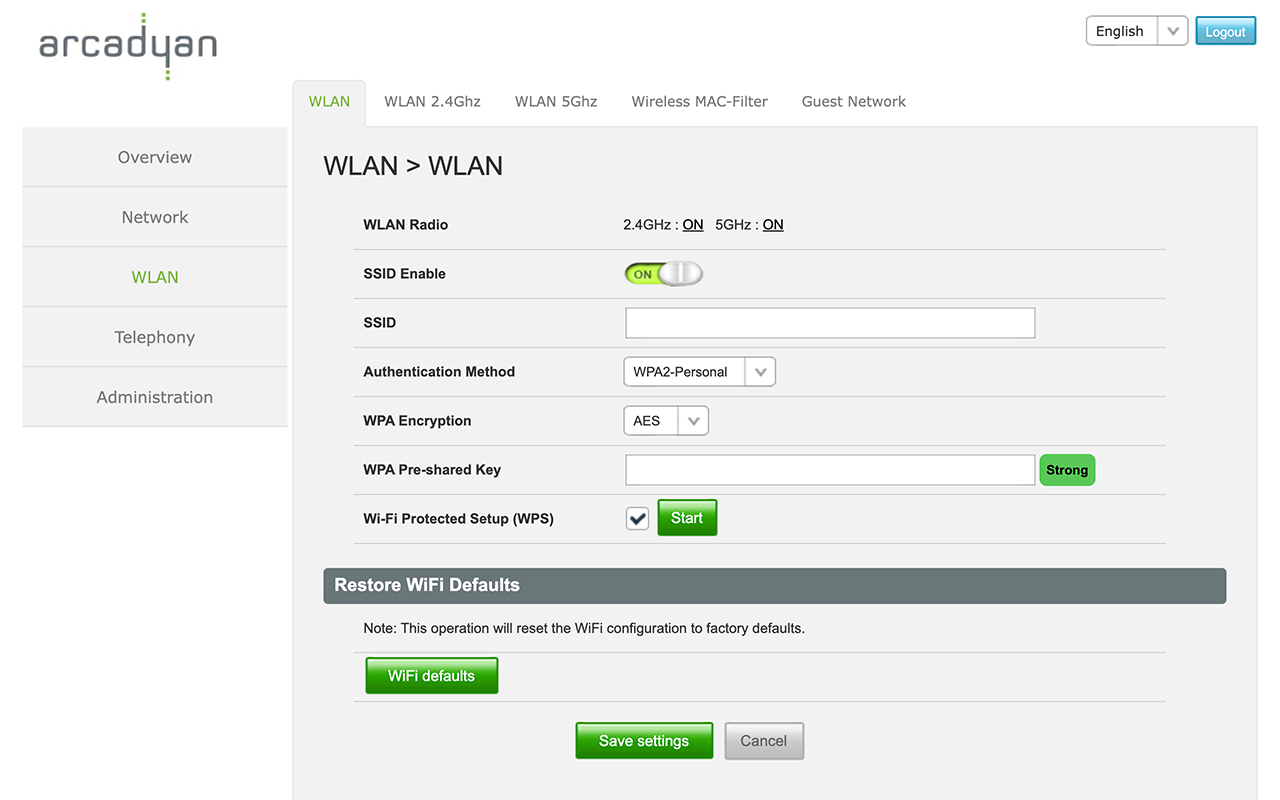
Task: Click the 5GHz ON radio link
Action: click(x=773, y=225)
